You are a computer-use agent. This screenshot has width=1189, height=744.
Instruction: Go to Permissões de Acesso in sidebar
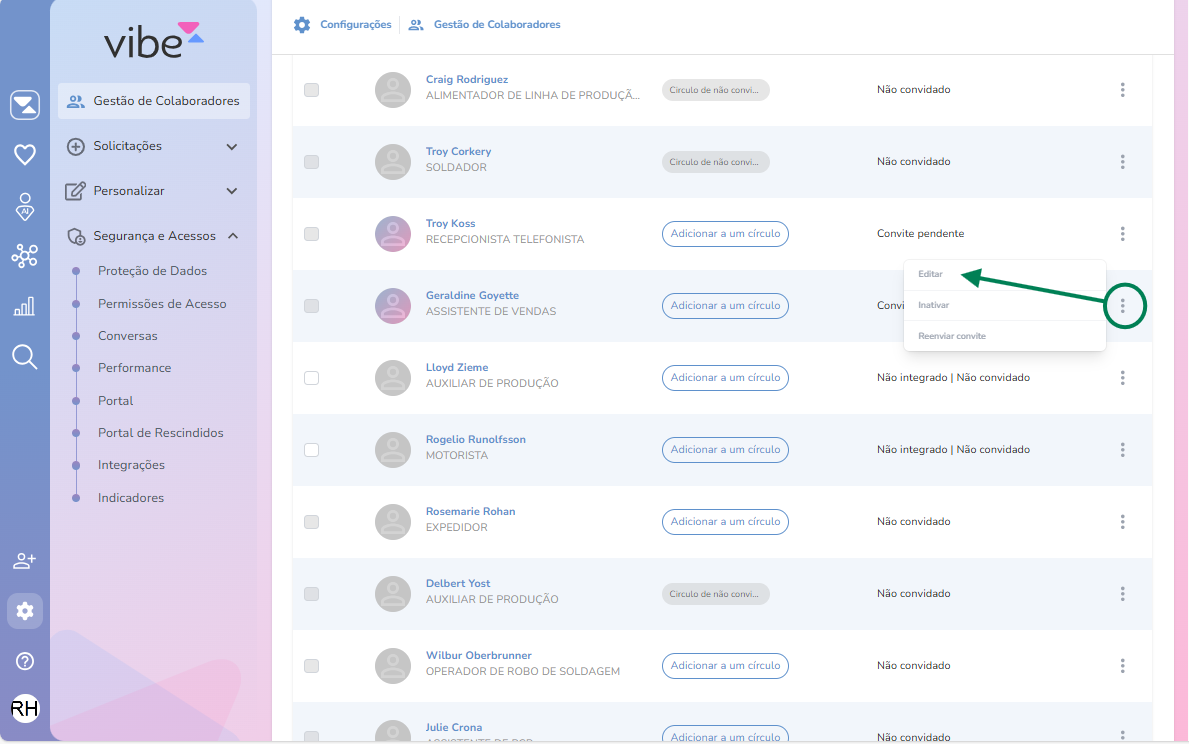162,304
